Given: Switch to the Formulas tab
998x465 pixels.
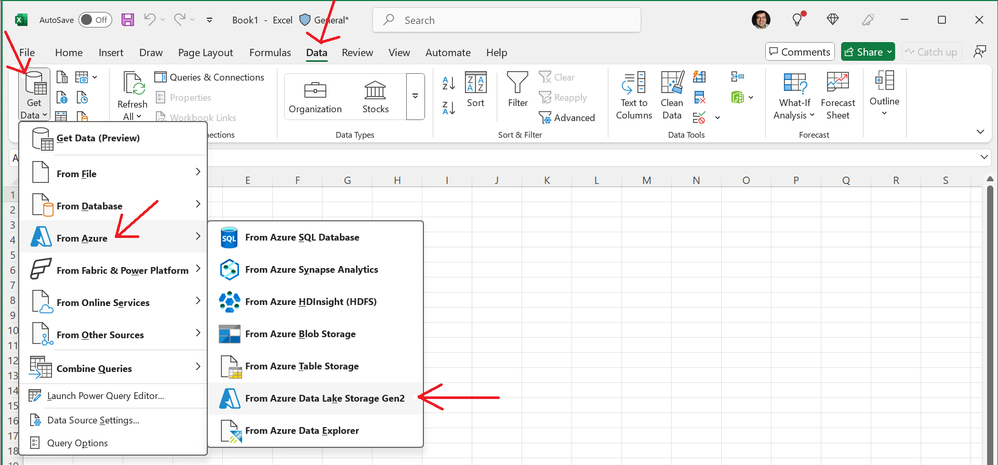Looking at the screenshot, I should click(270, 53).
